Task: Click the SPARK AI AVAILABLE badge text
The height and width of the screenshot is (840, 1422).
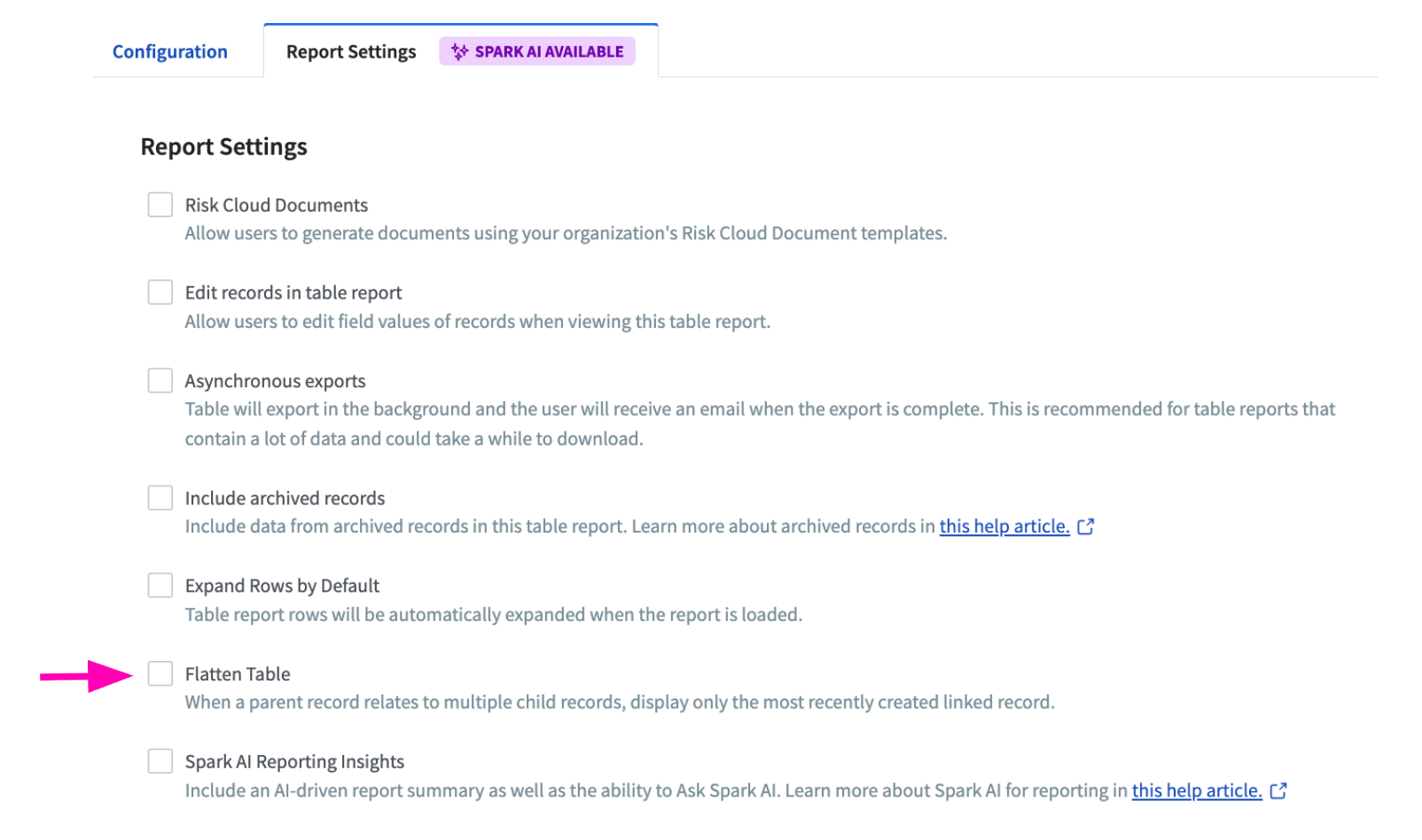Action: (x=549, y=51)
